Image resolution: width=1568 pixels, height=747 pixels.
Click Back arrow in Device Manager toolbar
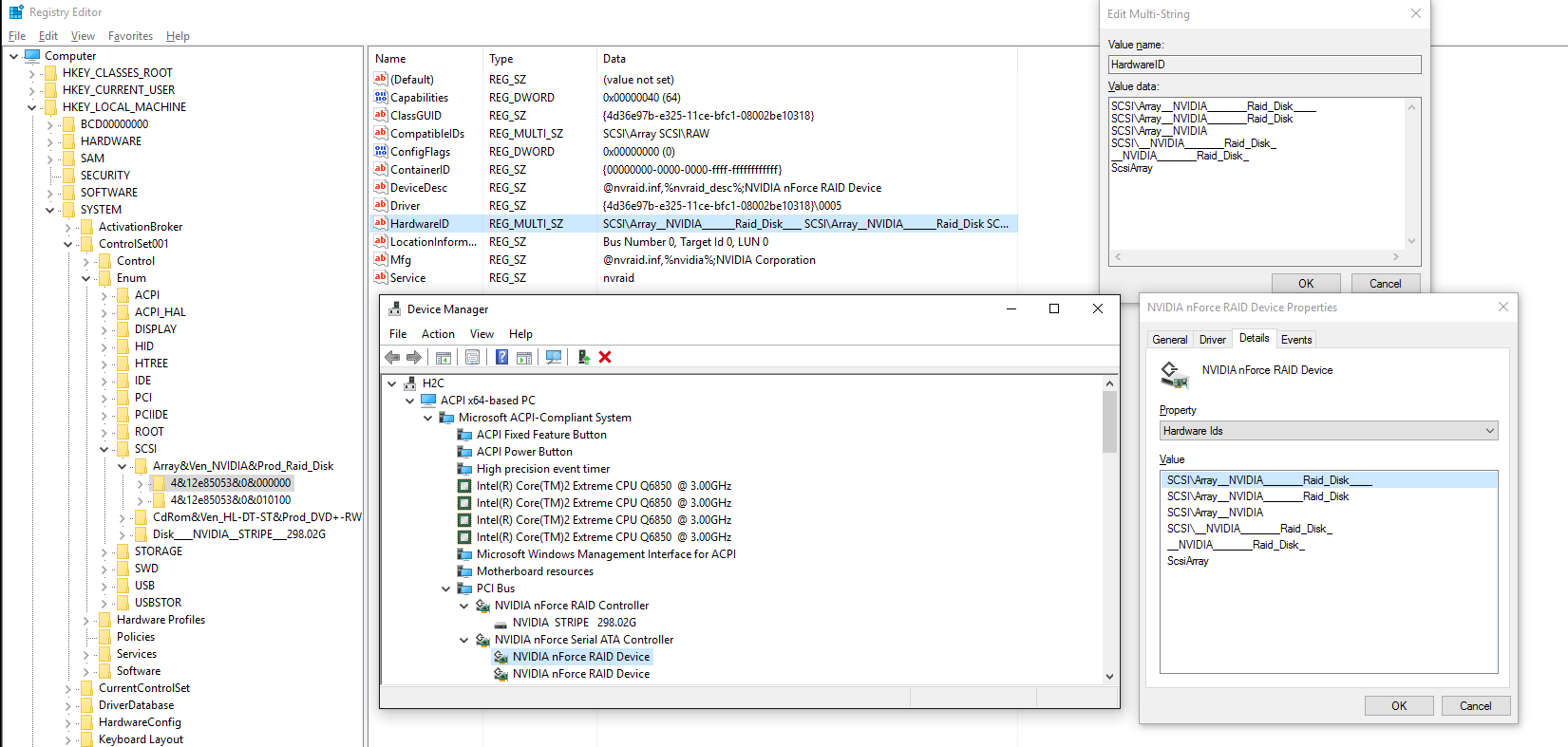point(392,357)
